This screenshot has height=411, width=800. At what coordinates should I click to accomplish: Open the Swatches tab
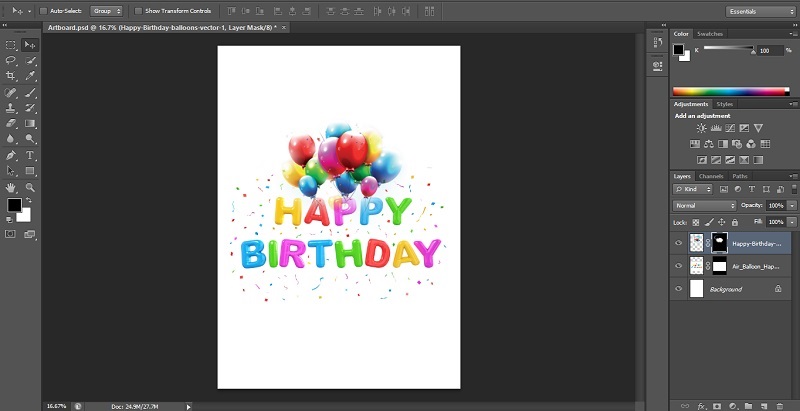tap(711, 34)
